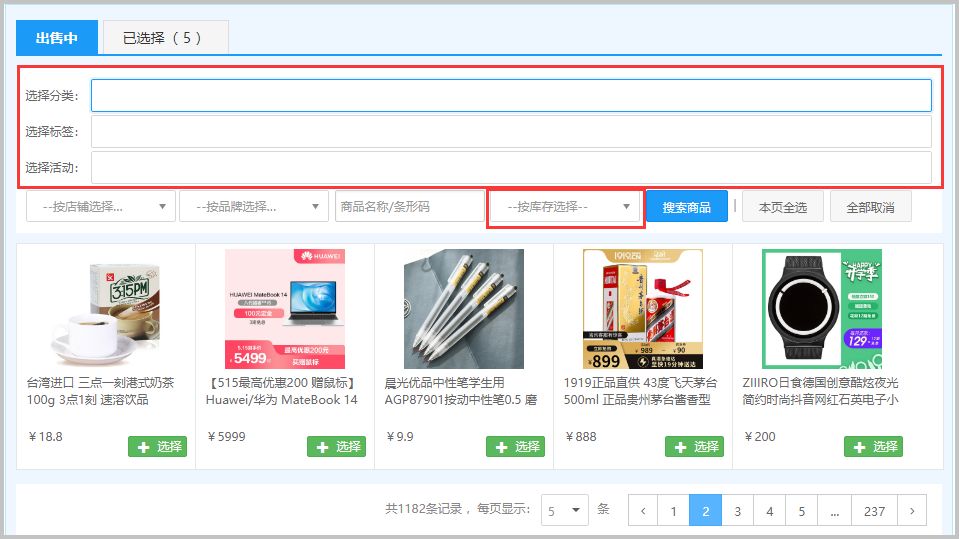Click the ¥5999 price
Viewport: 959px width, 539px height.
click(x=226, y=437)
